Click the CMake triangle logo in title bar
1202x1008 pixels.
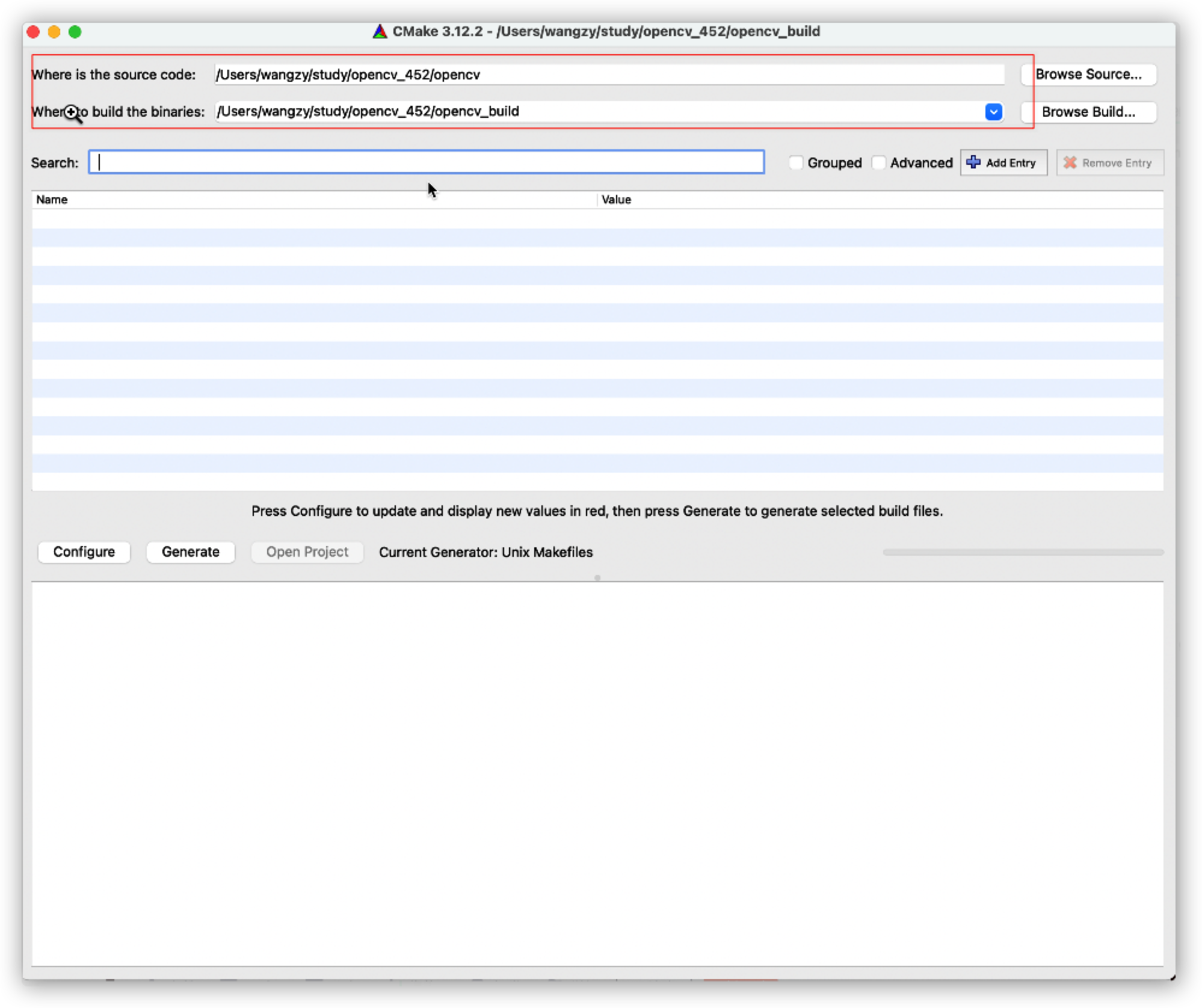click(x=380, y=31)
